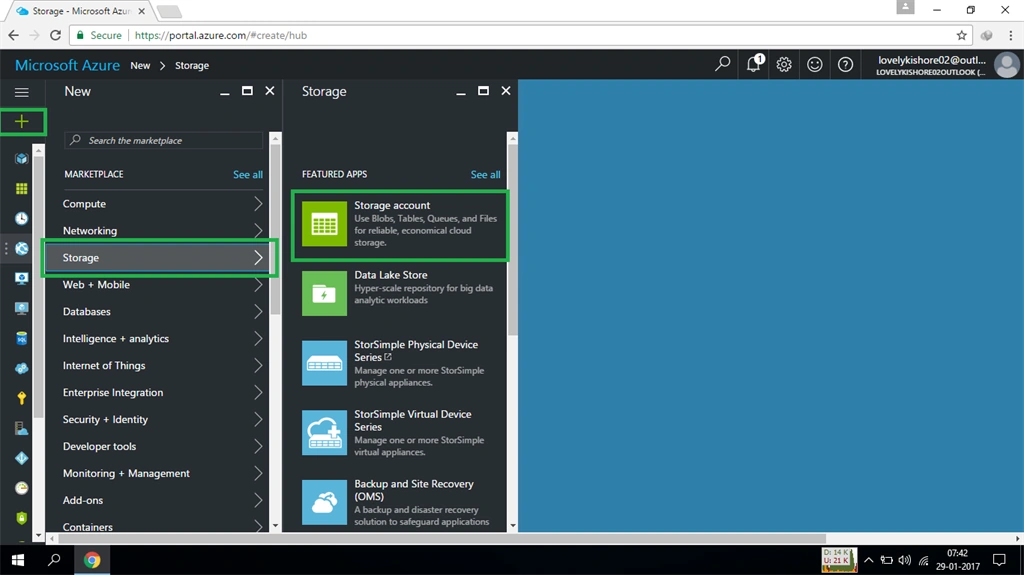Viewport: 1024px width, 575px height.
Task: Select the Storage account featured app
Action: (x=400, y=225)
